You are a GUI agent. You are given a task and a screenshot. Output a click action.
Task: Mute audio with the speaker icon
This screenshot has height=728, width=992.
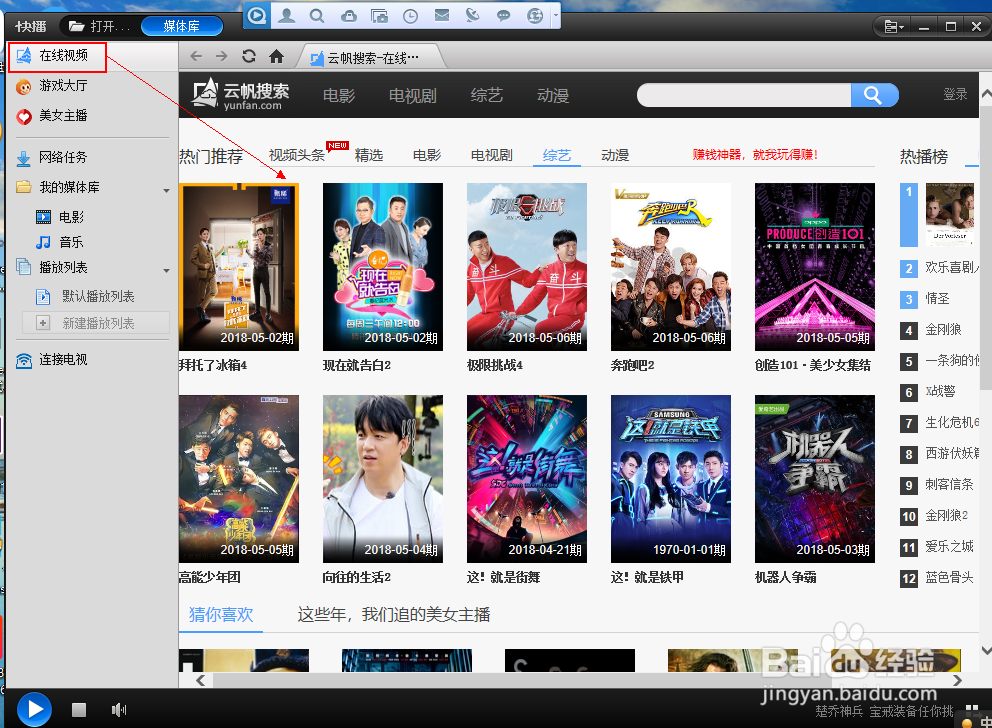pos(118,710)
